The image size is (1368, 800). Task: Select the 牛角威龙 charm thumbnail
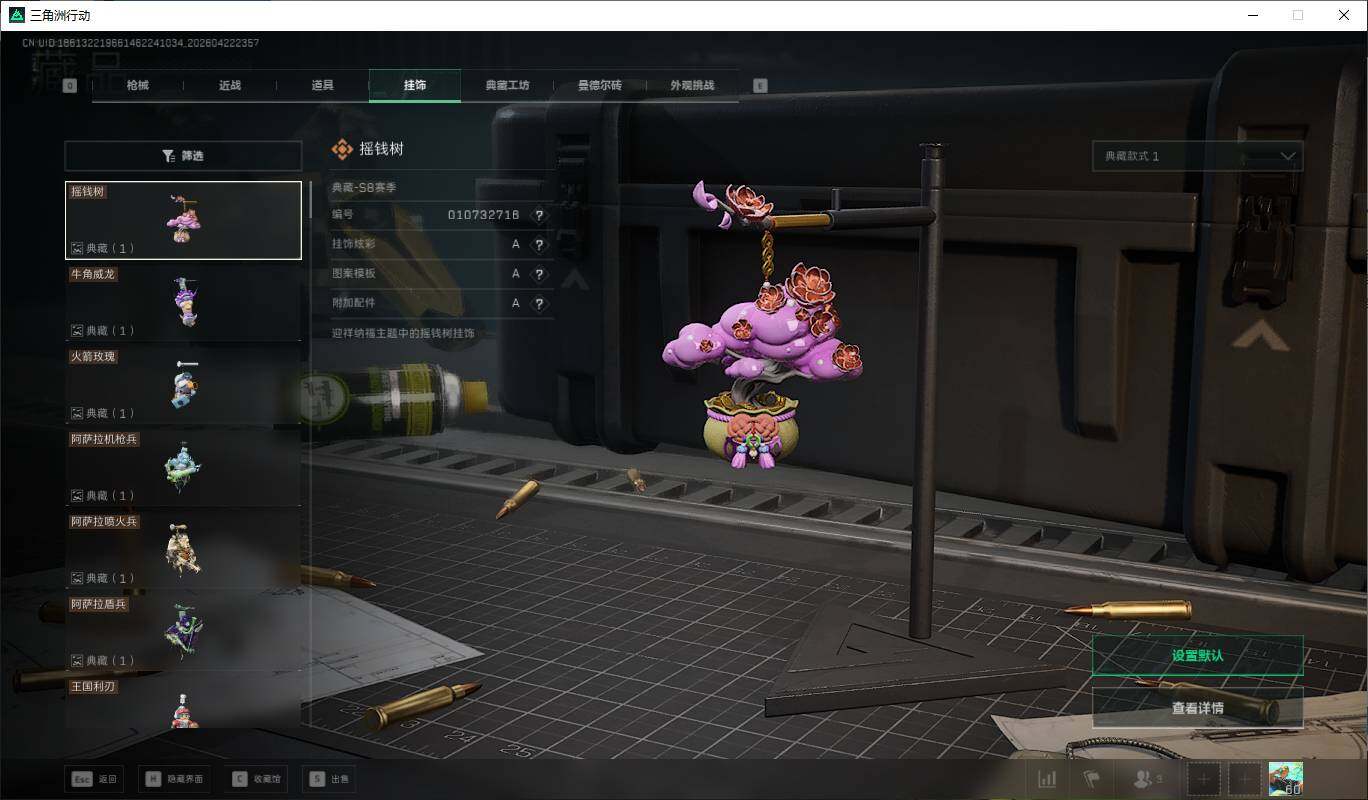(183, 302)
